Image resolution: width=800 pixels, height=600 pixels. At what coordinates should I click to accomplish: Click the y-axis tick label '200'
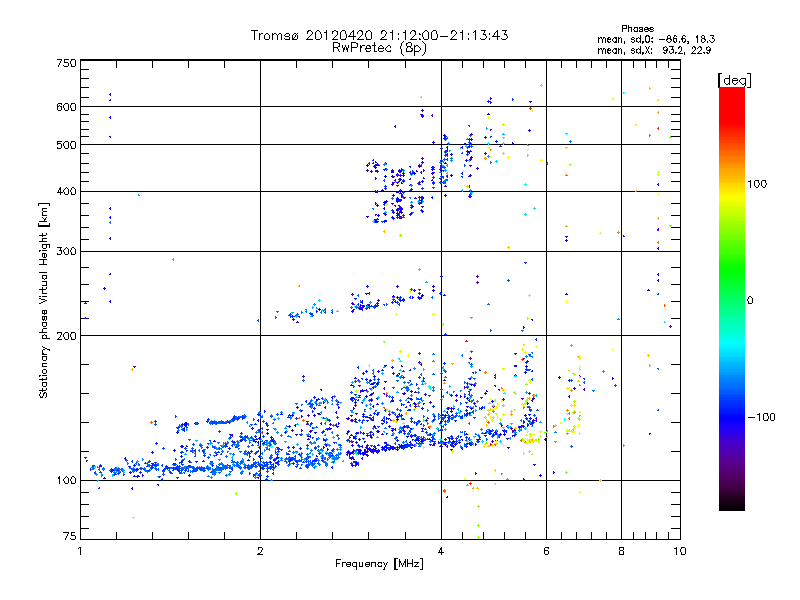click(66, 336)
